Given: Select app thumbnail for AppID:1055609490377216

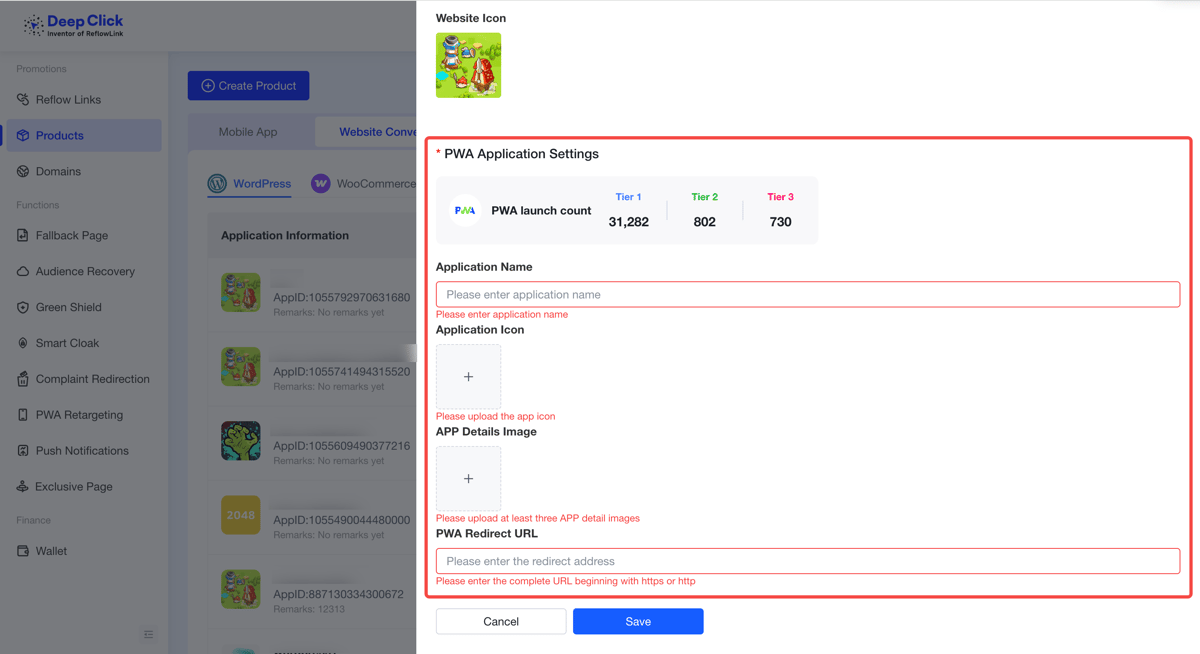Looking at the screenshot, I should coord(241,441).
